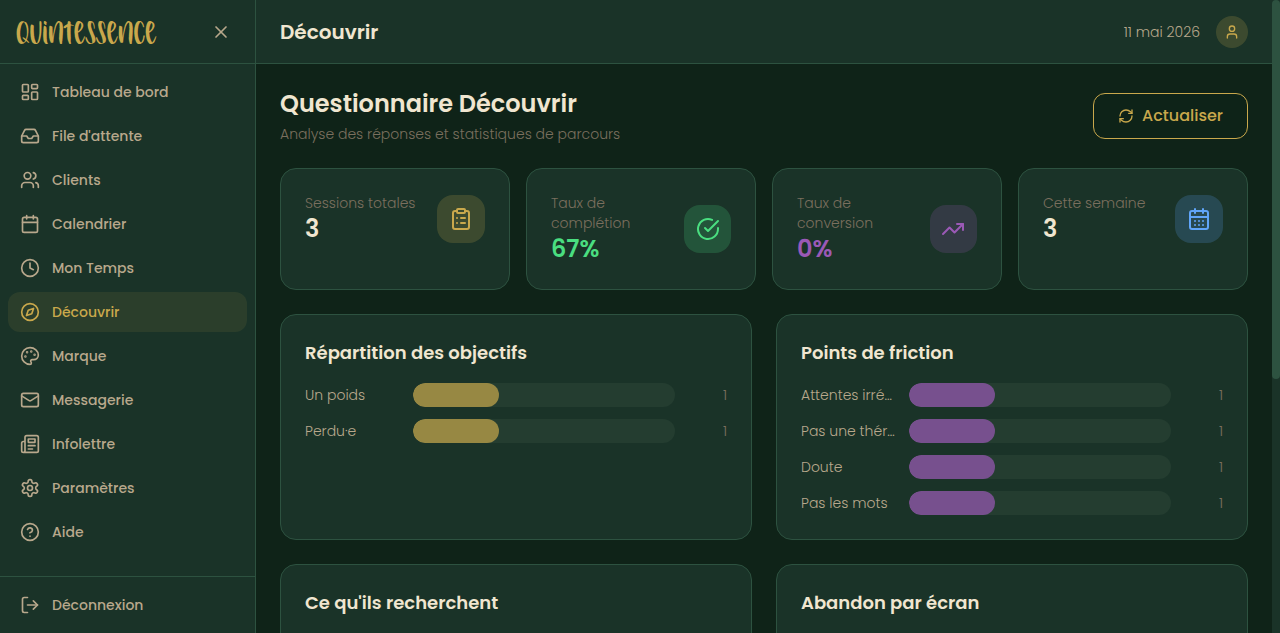Click the Taux de conversion trend icon
The height and width of the screenshot is (633, 1280).
coord(953,229)
